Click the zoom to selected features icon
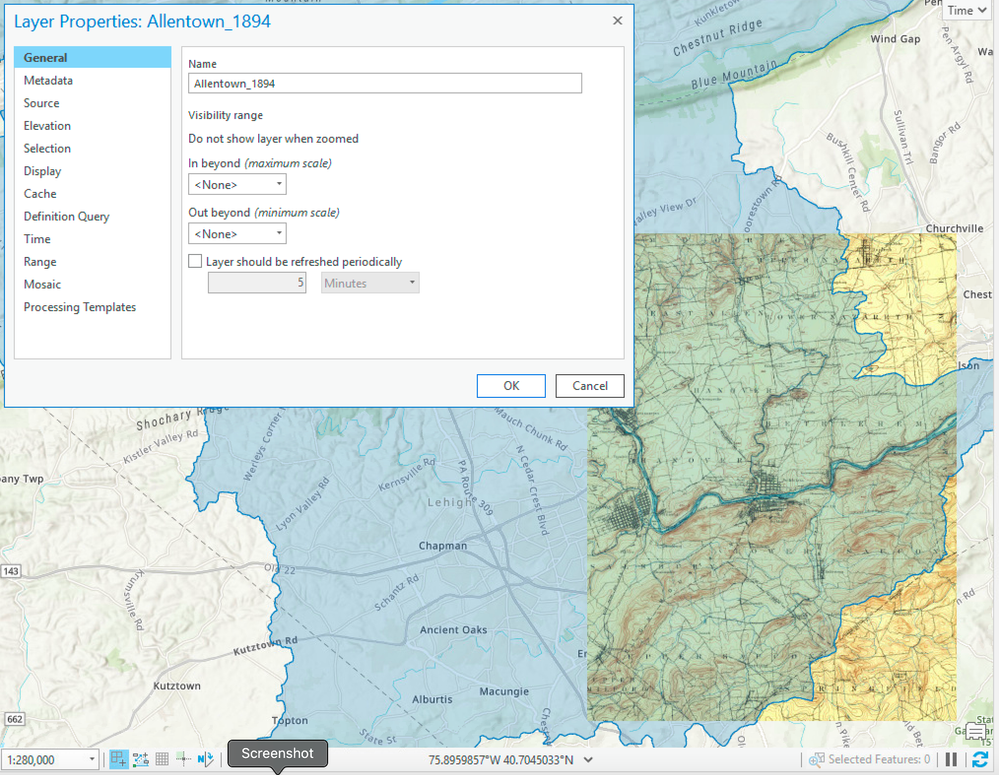Screen dimensions: 999x775 click(x=816, y=759)
